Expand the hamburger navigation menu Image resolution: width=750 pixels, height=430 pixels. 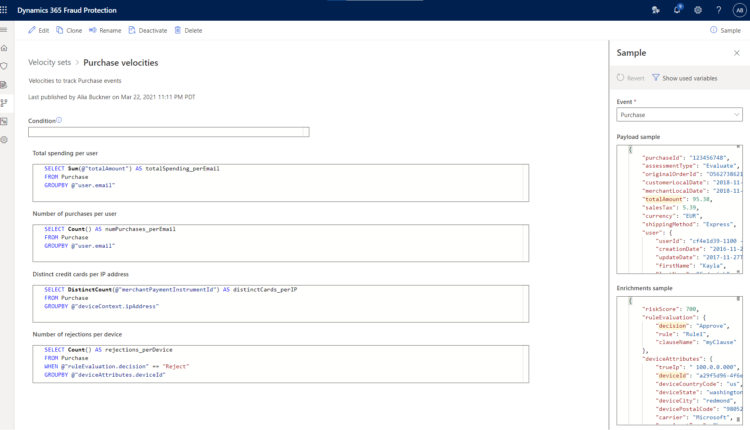[x=5, y=30]
